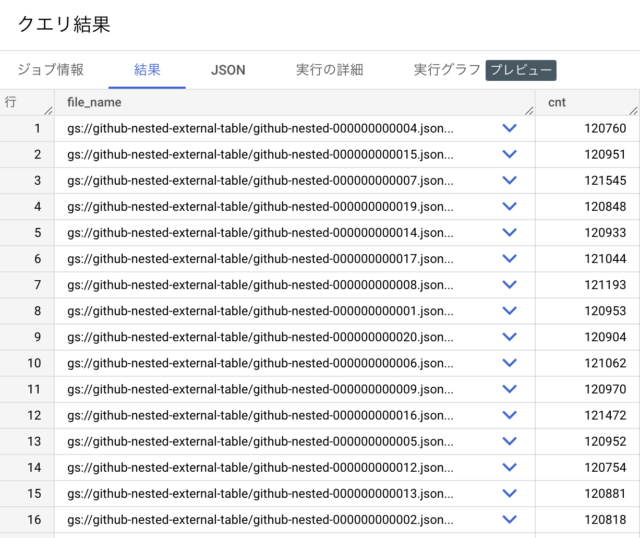The height and width of the screenshot is (538, 640).
Task: Select cnt value 121472
Action: 605,416
